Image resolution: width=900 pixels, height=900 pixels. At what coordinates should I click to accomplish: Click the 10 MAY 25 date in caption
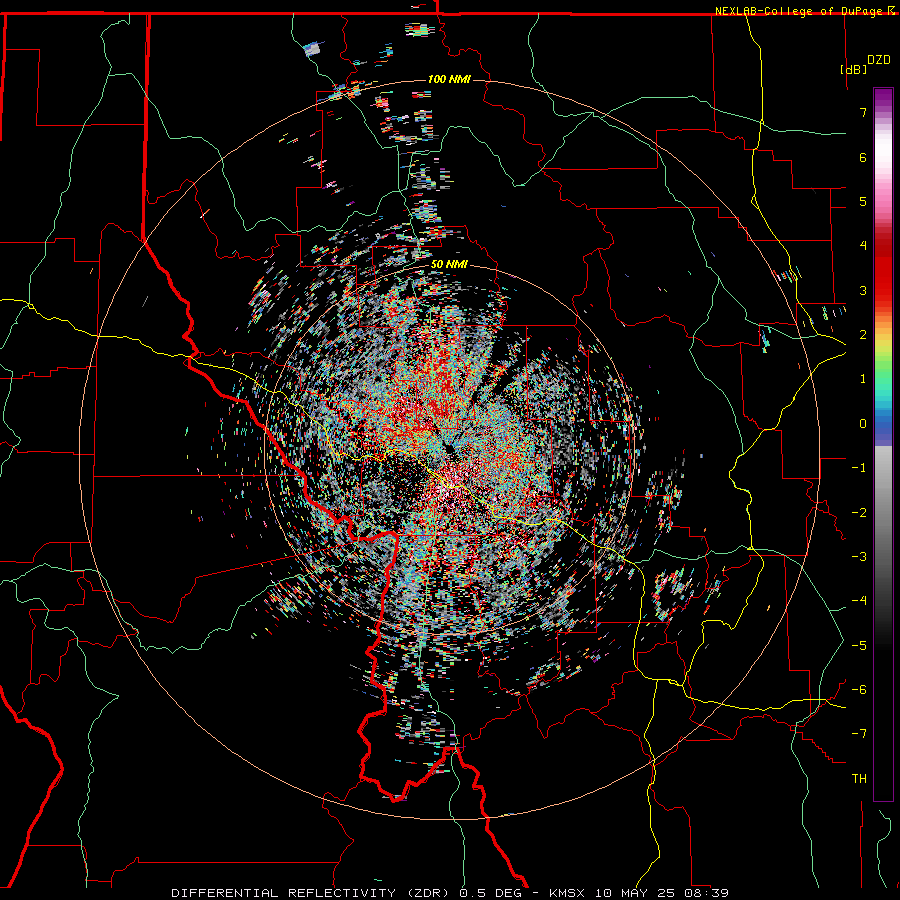[639, 893]
